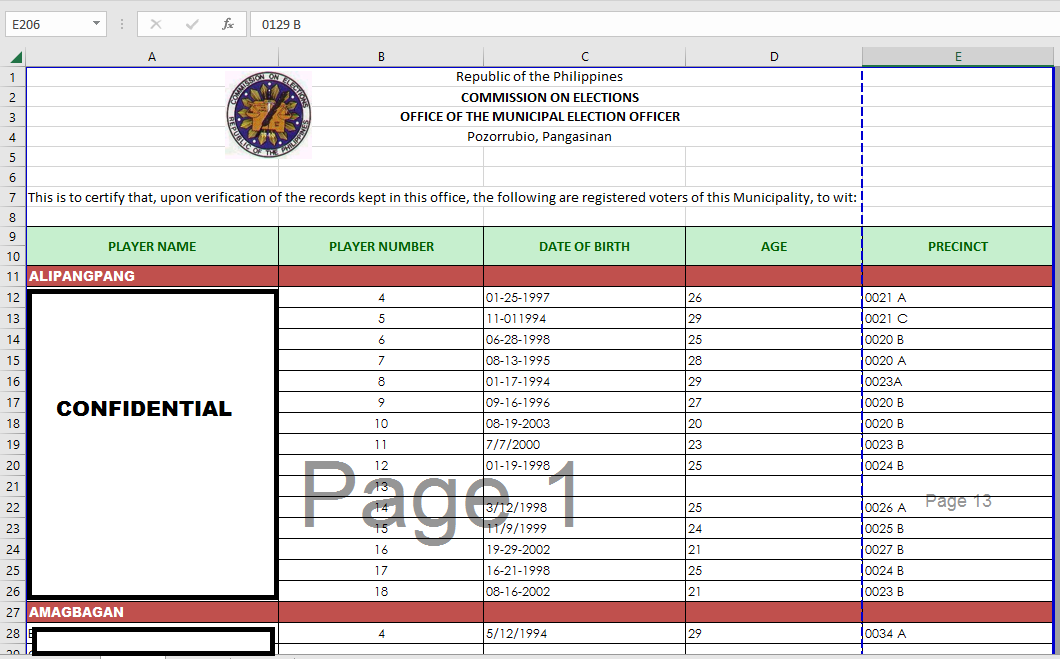Click the PLAYER NUMBER header cell
Image resolution: width=1060 pixels, height=659 pixels.
tap(381, 247)
